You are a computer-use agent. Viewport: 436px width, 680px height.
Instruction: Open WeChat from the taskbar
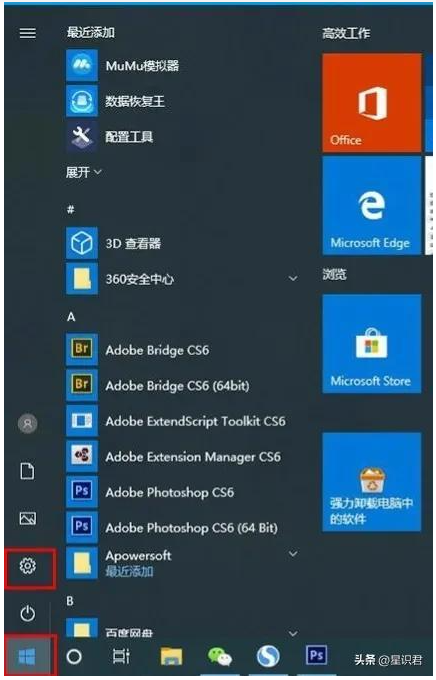[x=220, y=656]
